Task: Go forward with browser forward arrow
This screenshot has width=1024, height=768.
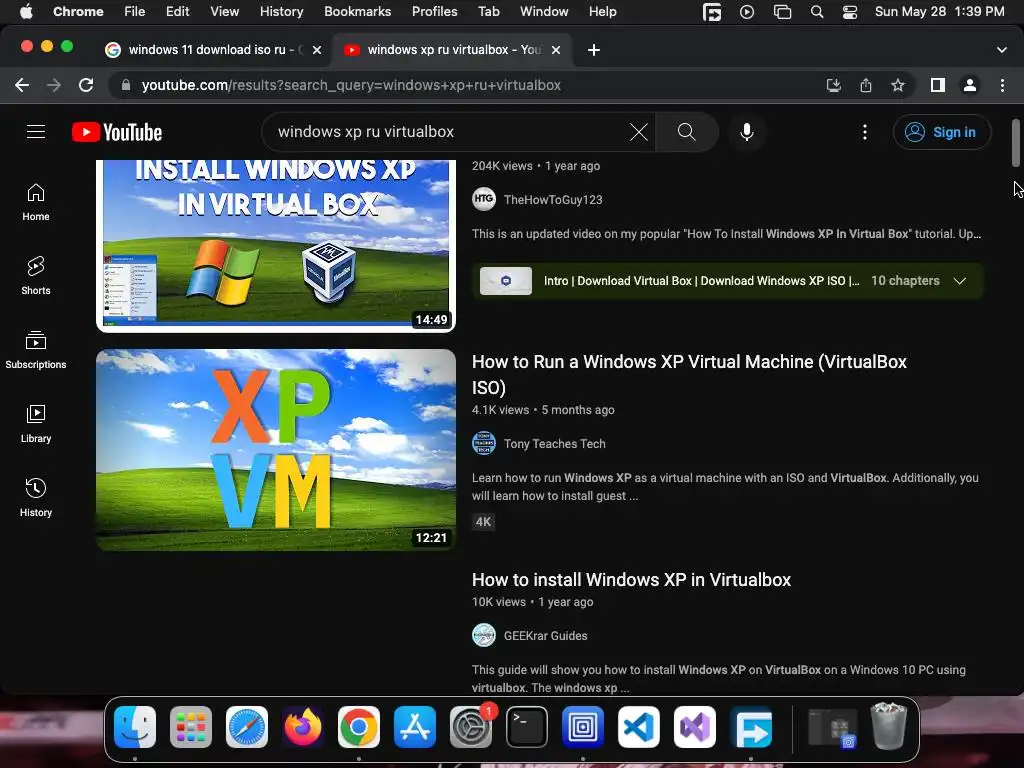Action: tap(54, 85)
